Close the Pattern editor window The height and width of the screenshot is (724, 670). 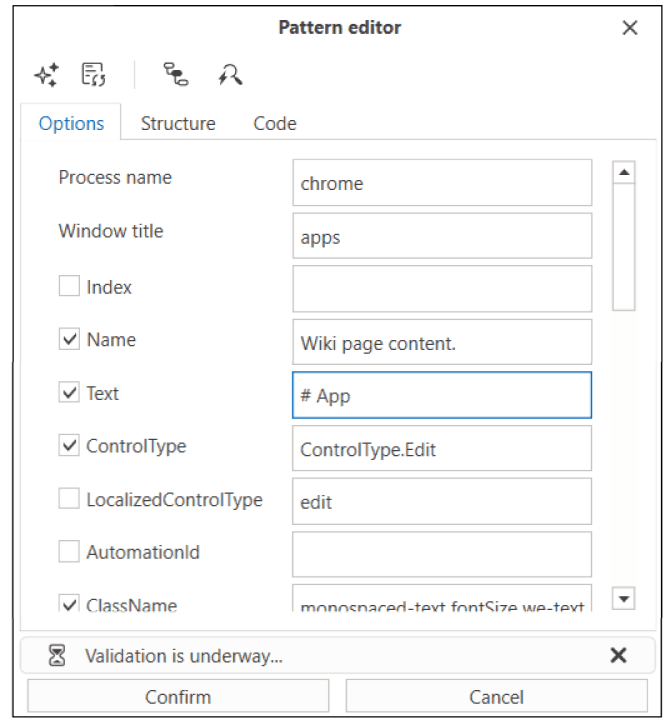(629, 28)
